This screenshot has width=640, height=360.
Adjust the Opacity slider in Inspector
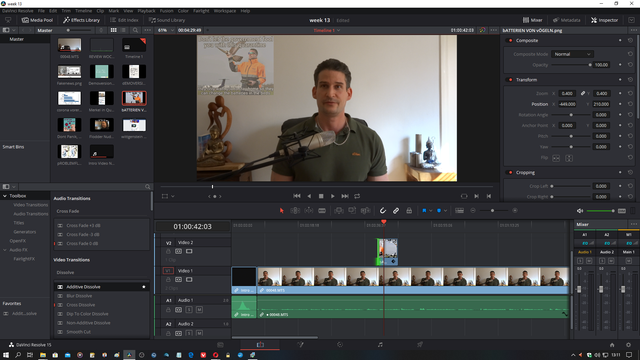571,65
